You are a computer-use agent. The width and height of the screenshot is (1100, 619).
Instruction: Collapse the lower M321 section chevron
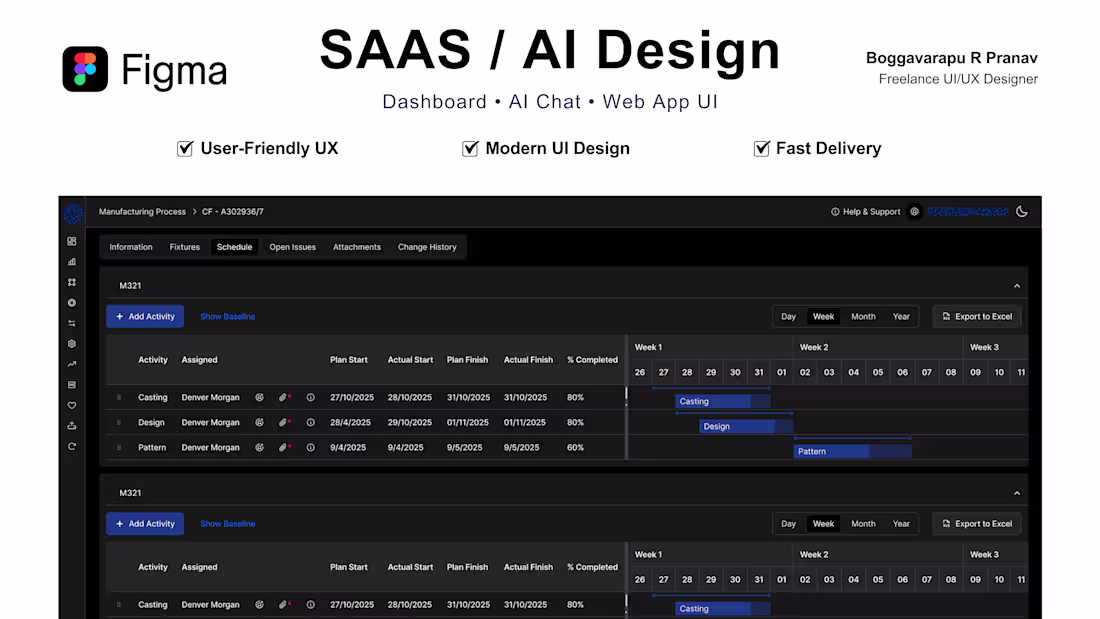tap(1016, 492)
